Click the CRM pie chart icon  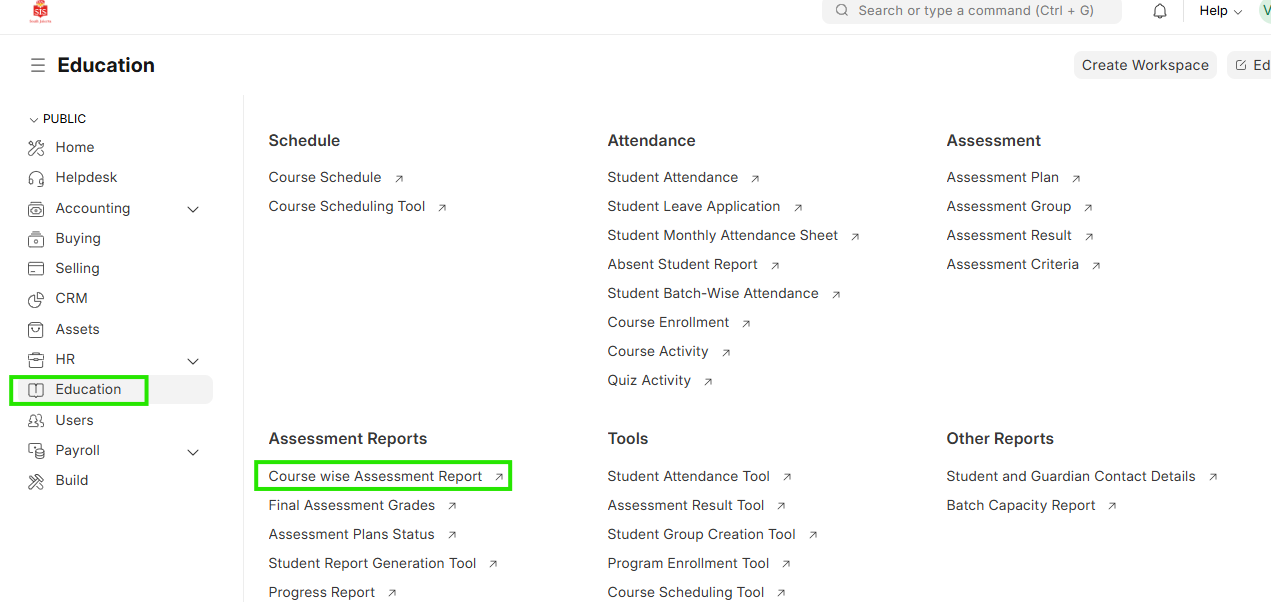[x=37, y=299]
